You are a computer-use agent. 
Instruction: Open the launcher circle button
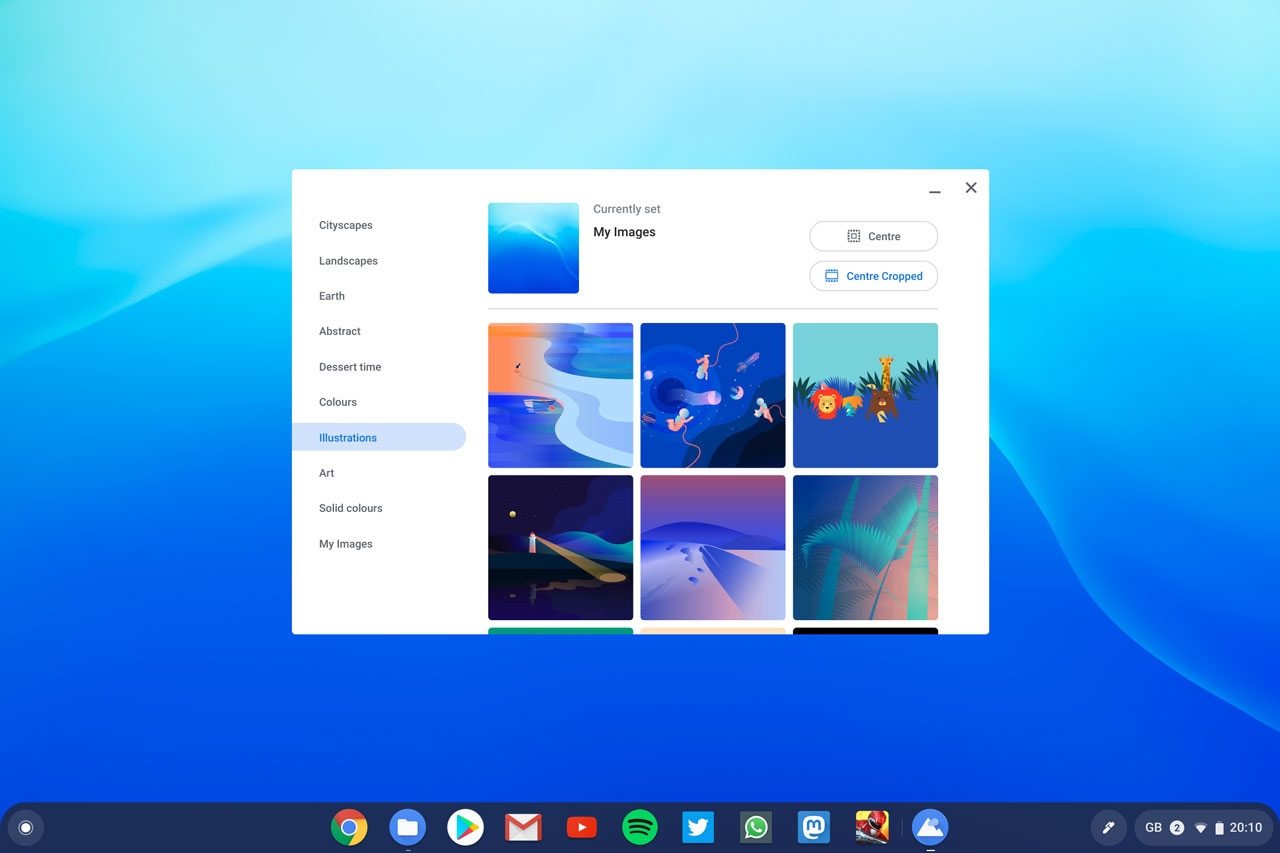click(x=26, y=827)
